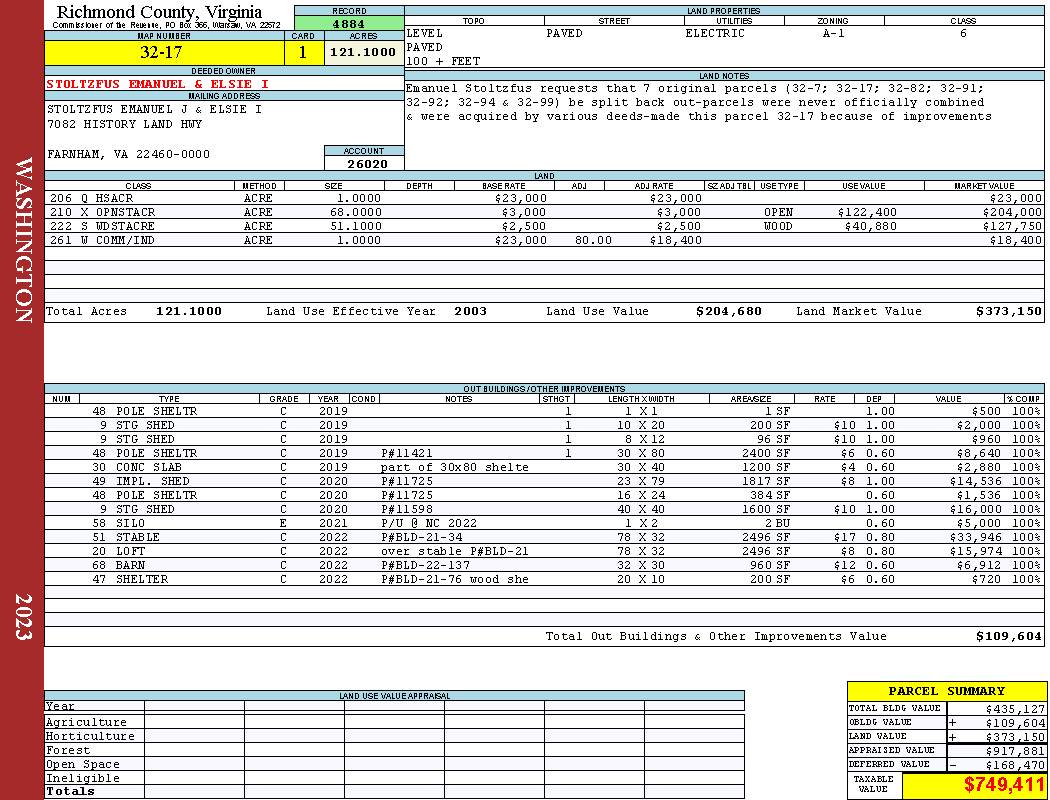Click note P#11598

click(406, 509)
